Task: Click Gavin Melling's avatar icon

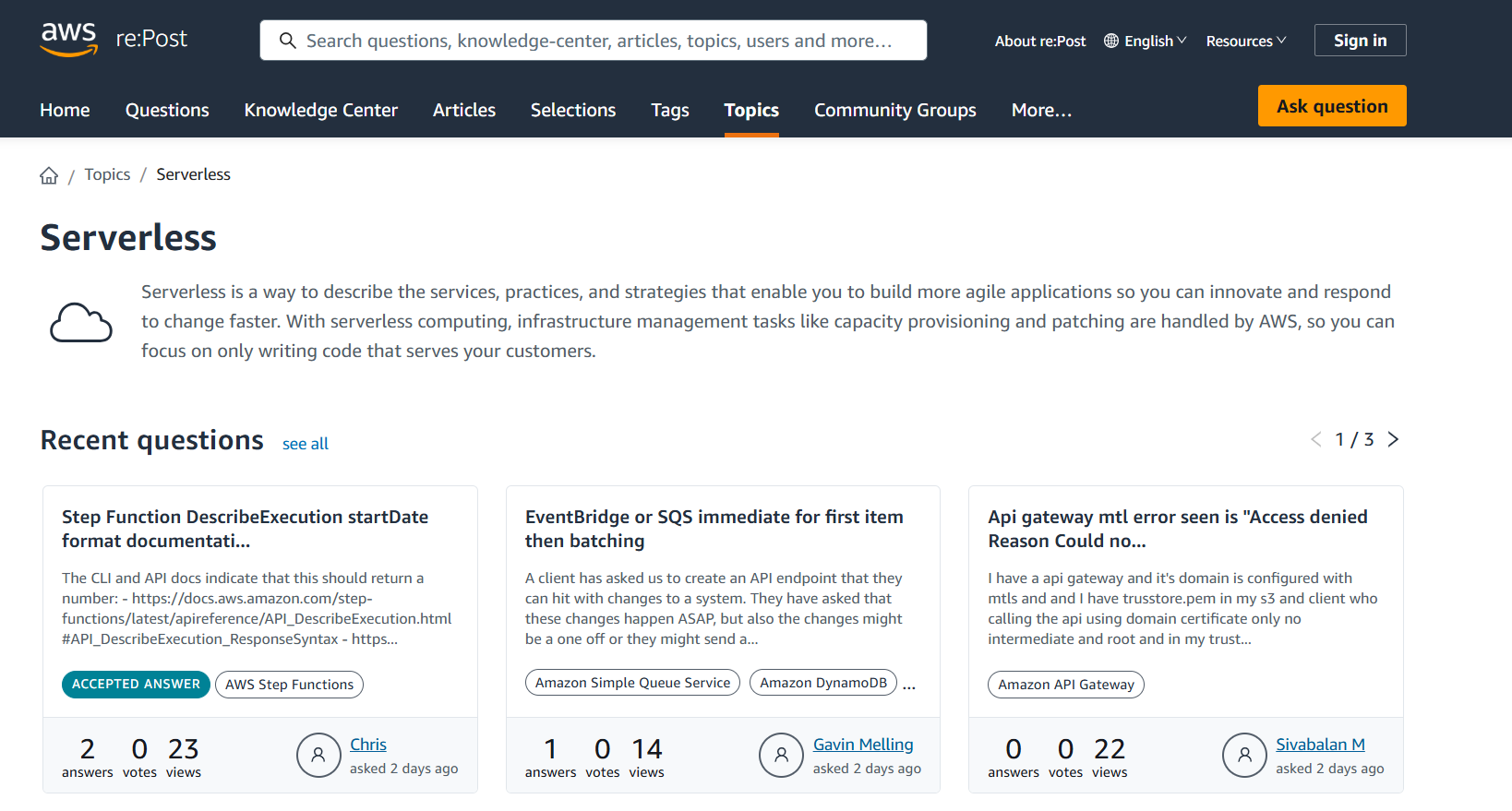Action: point(781,755)
